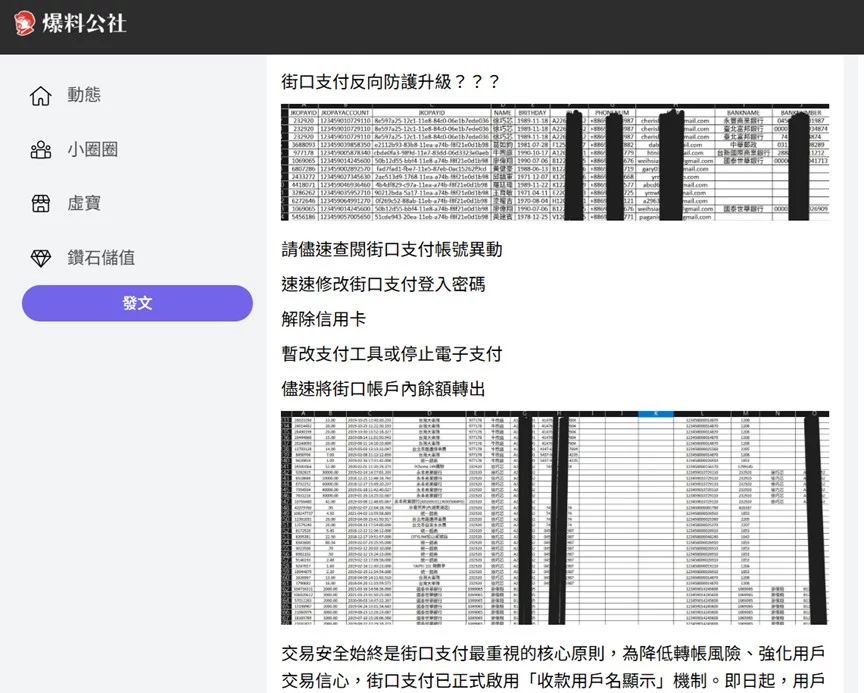Screen dimensions: 864x693
Task: Select the 鑽石儲值 diamond icon
Action: pyautogui.click(x=40, y=257)
